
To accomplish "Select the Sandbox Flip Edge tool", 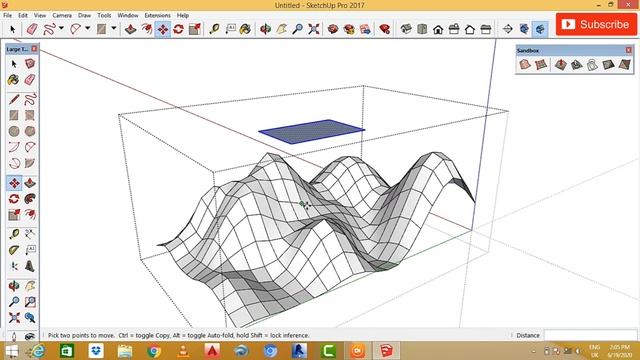I will (x=624, y=64).
